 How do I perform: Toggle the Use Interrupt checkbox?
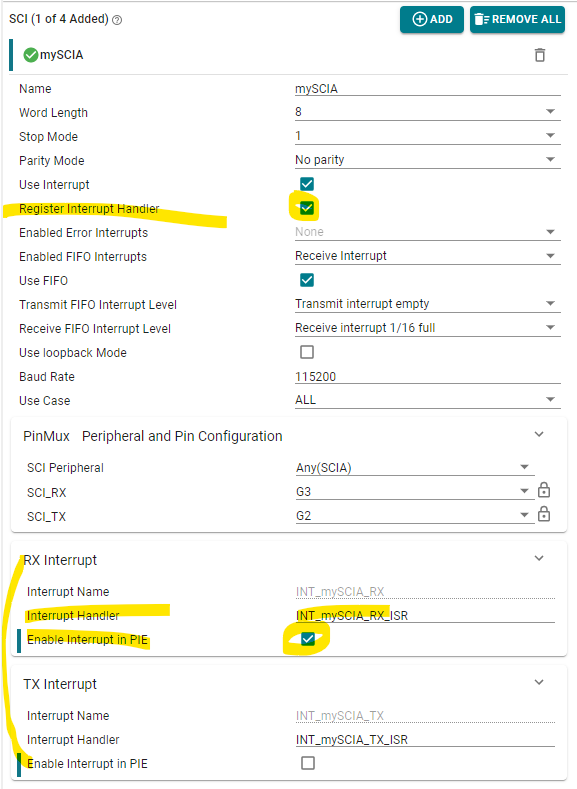(x=307, y=184)
